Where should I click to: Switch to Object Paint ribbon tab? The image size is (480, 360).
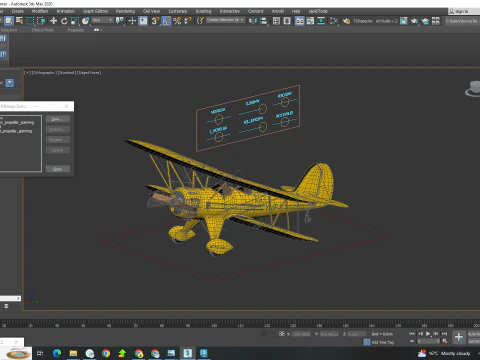42,30
